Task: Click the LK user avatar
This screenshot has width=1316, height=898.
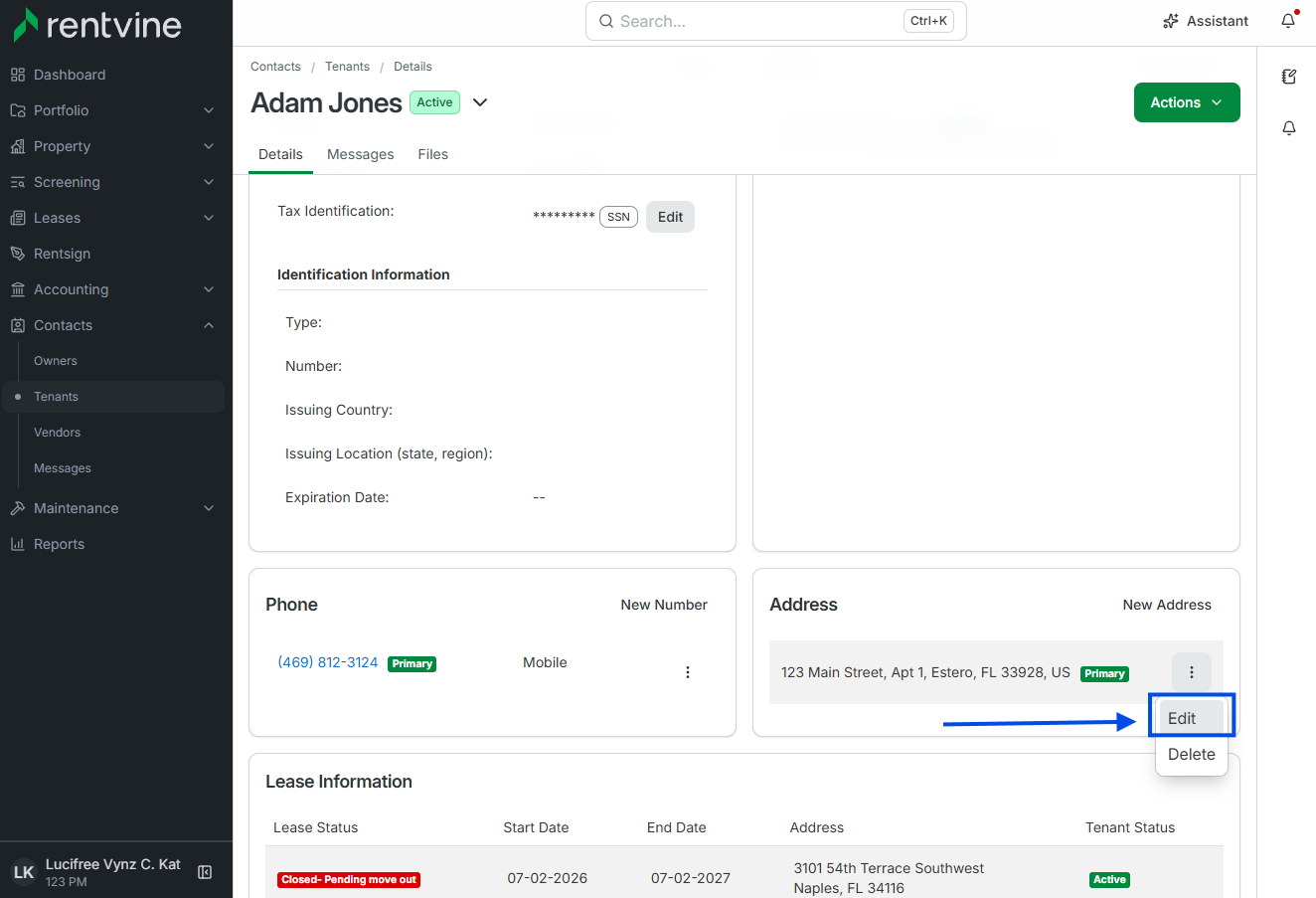Action: [x=24, y=872]
